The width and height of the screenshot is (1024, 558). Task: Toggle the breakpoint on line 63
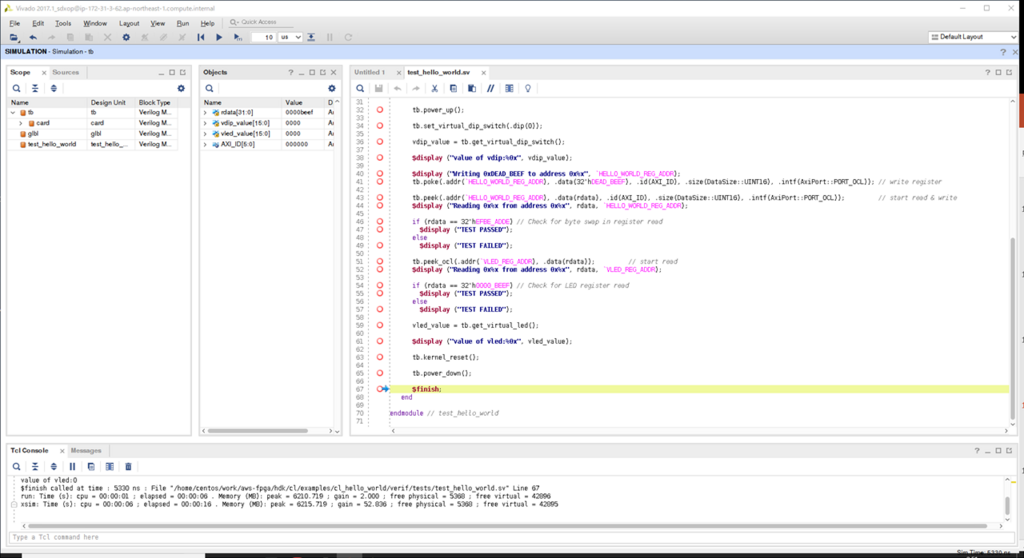coord(379,357)
